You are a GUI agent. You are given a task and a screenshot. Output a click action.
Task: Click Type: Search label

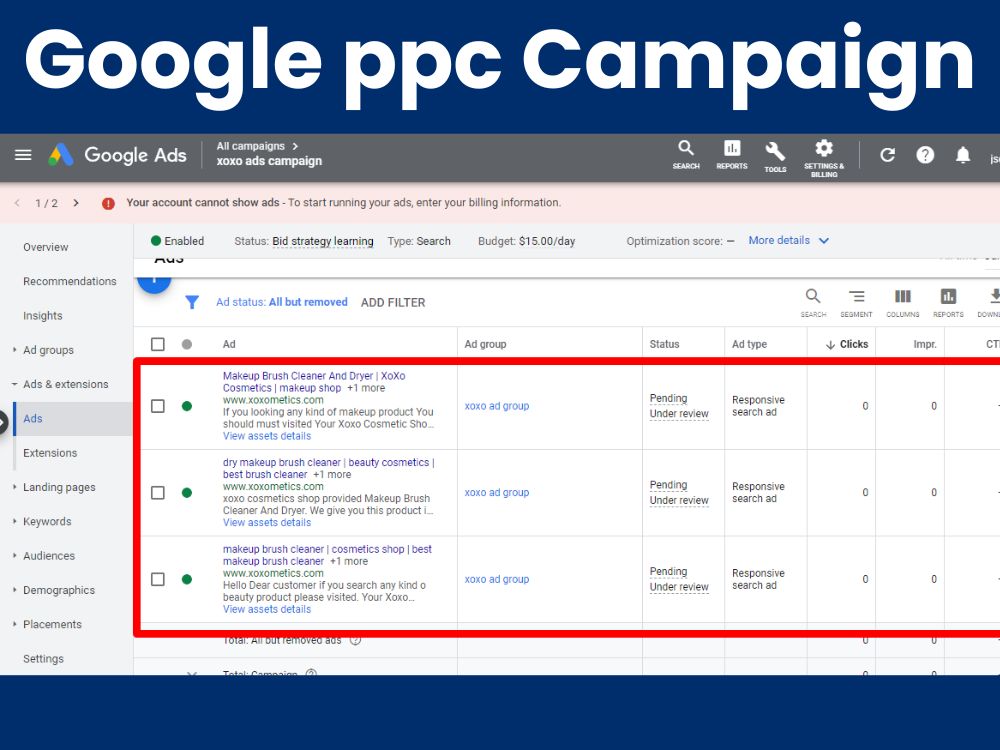coord(419,242)
